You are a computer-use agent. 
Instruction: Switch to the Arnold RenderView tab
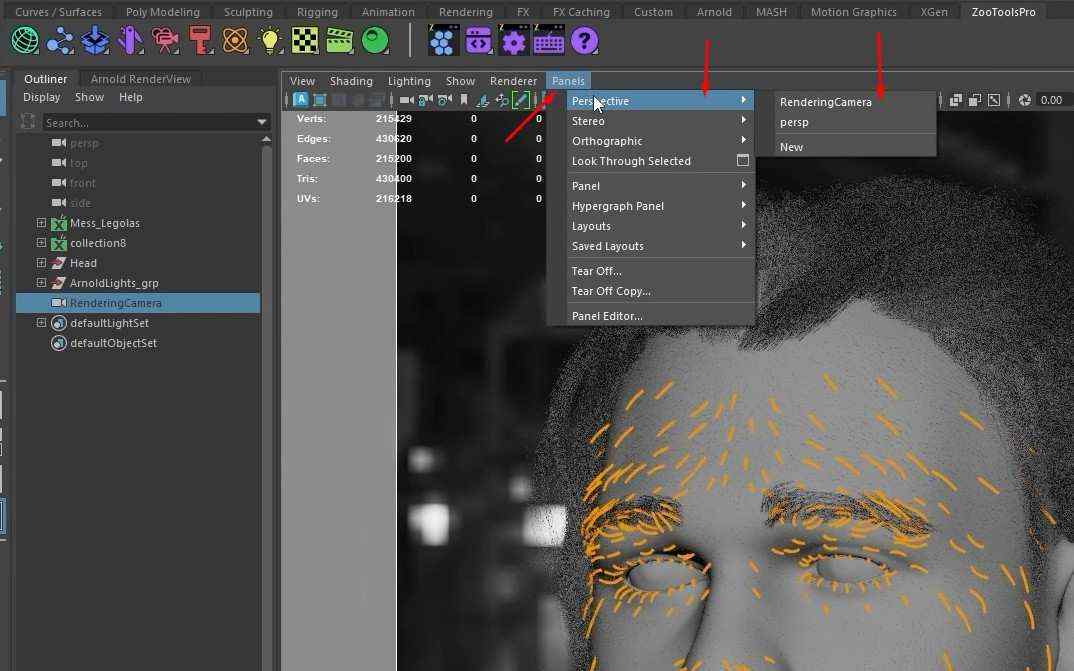[140, 79]
